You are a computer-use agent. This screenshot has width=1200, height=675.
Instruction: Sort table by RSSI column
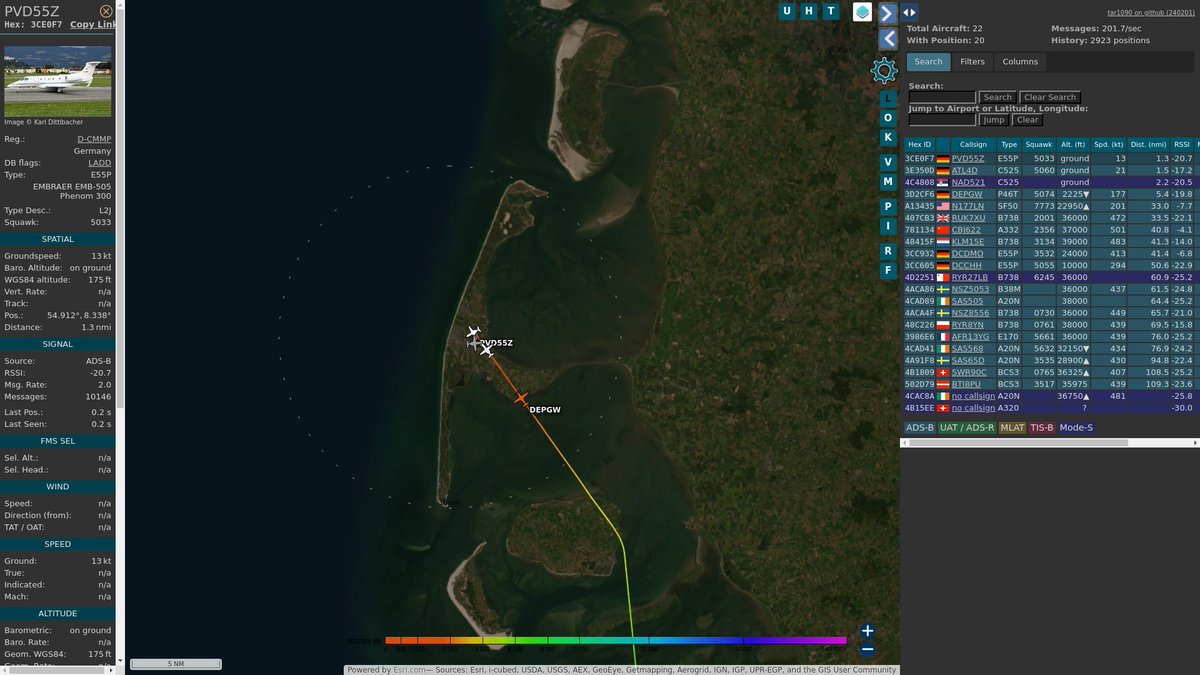click(1182, 145)
